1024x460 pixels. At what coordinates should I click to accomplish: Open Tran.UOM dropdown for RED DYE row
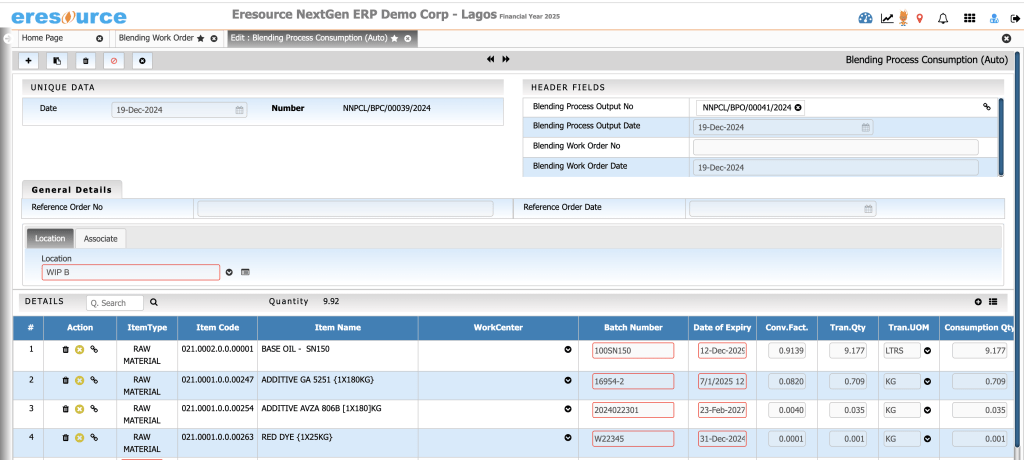[927, 439]
